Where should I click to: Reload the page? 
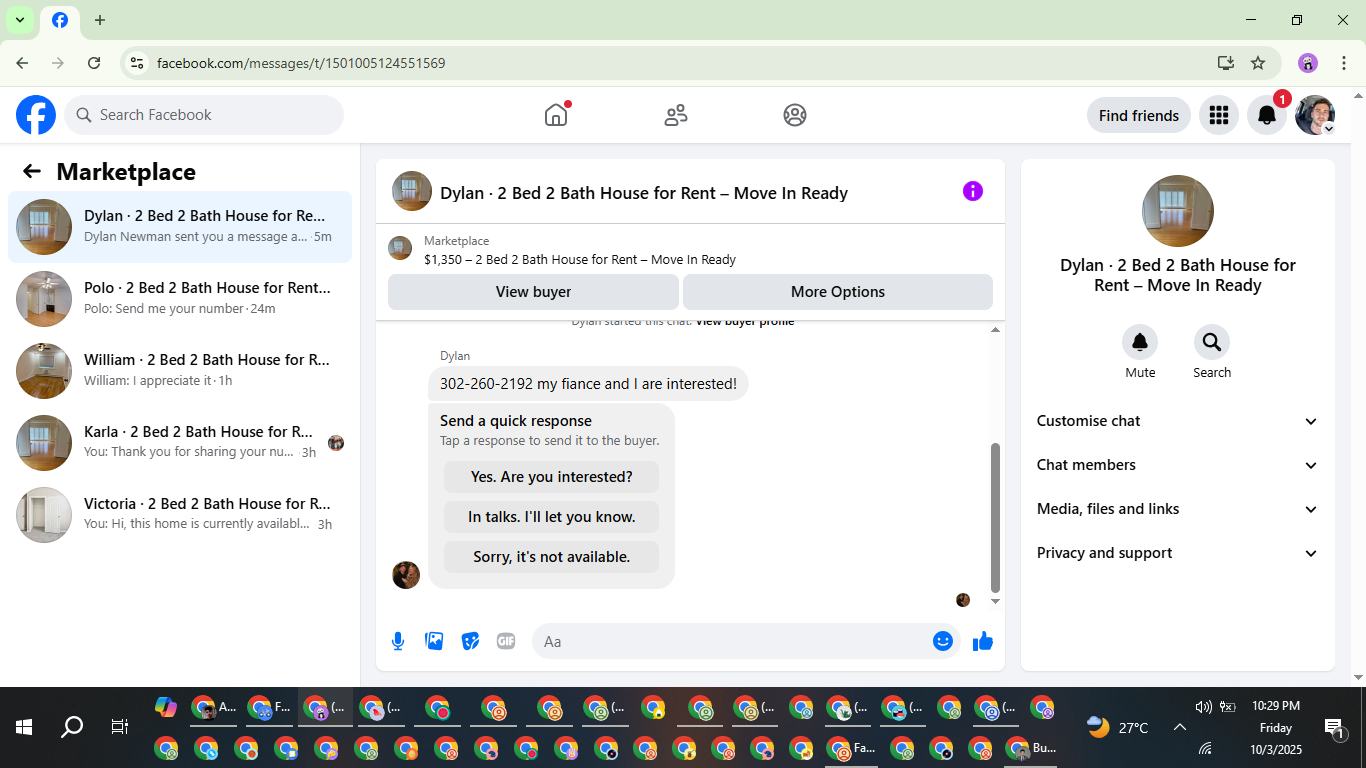(x=94, y=63)
